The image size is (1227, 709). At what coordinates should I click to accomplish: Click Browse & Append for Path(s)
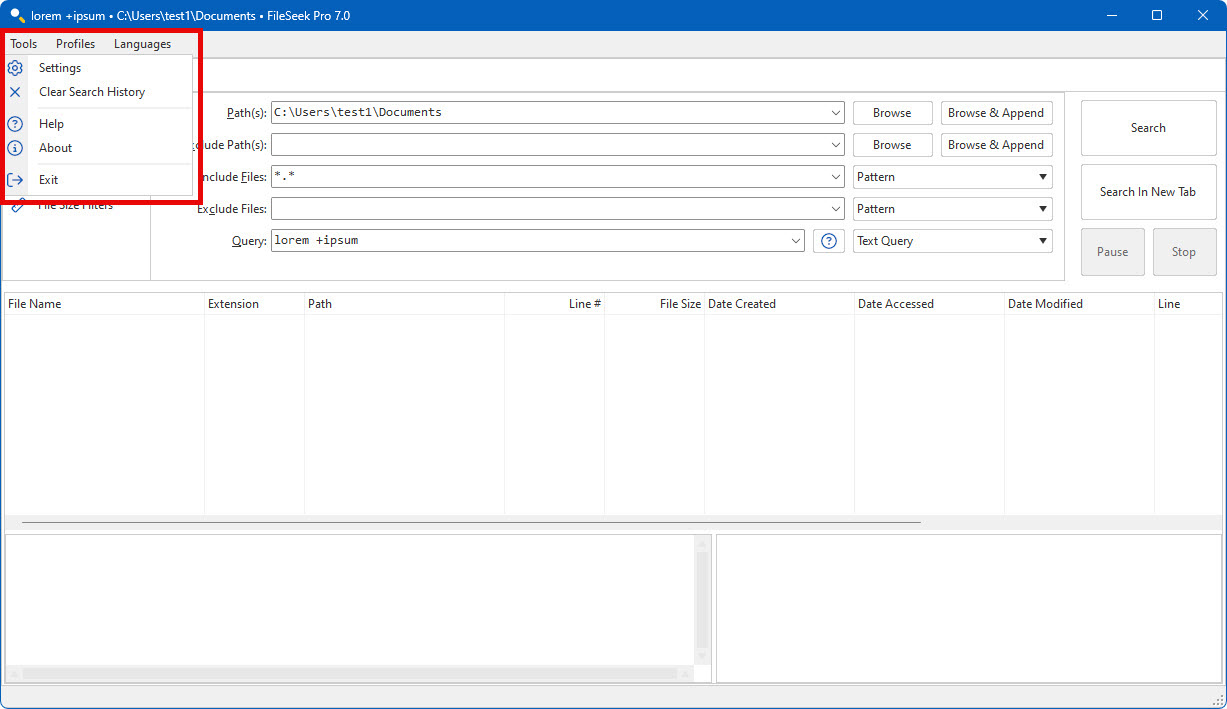(996, 113)
